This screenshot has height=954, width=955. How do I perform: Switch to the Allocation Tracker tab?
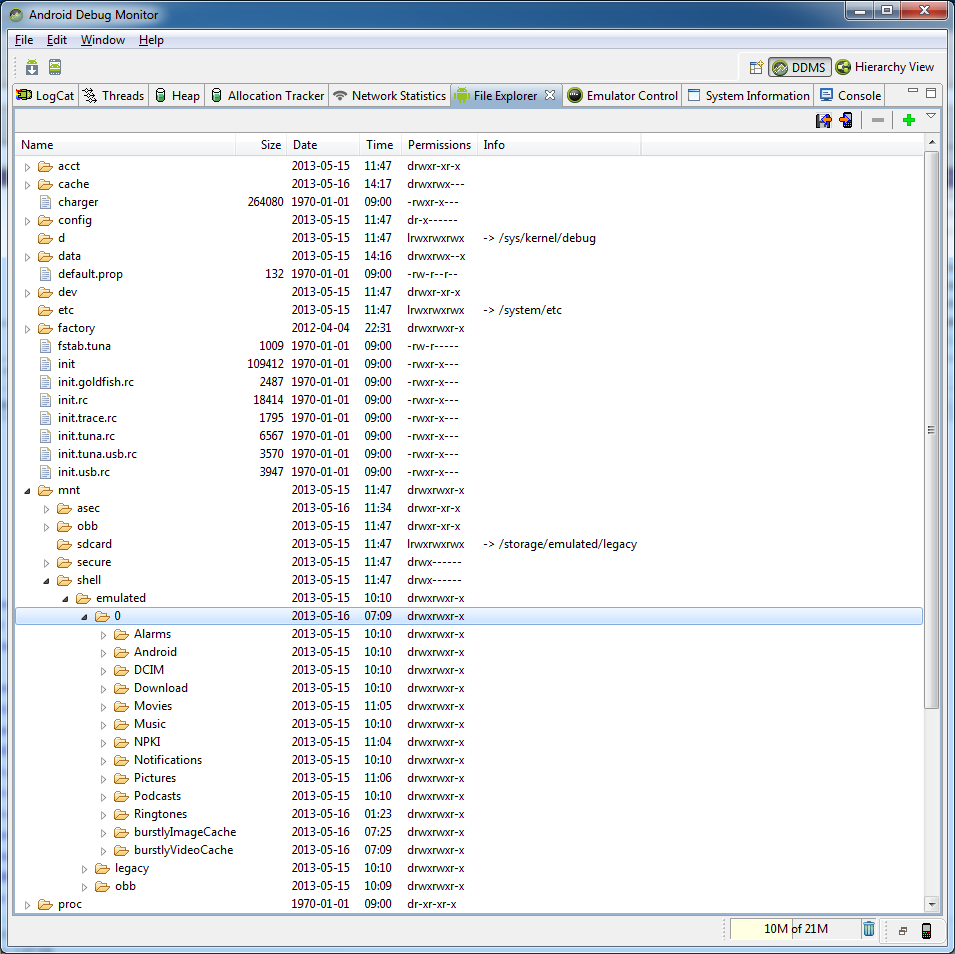267,96
